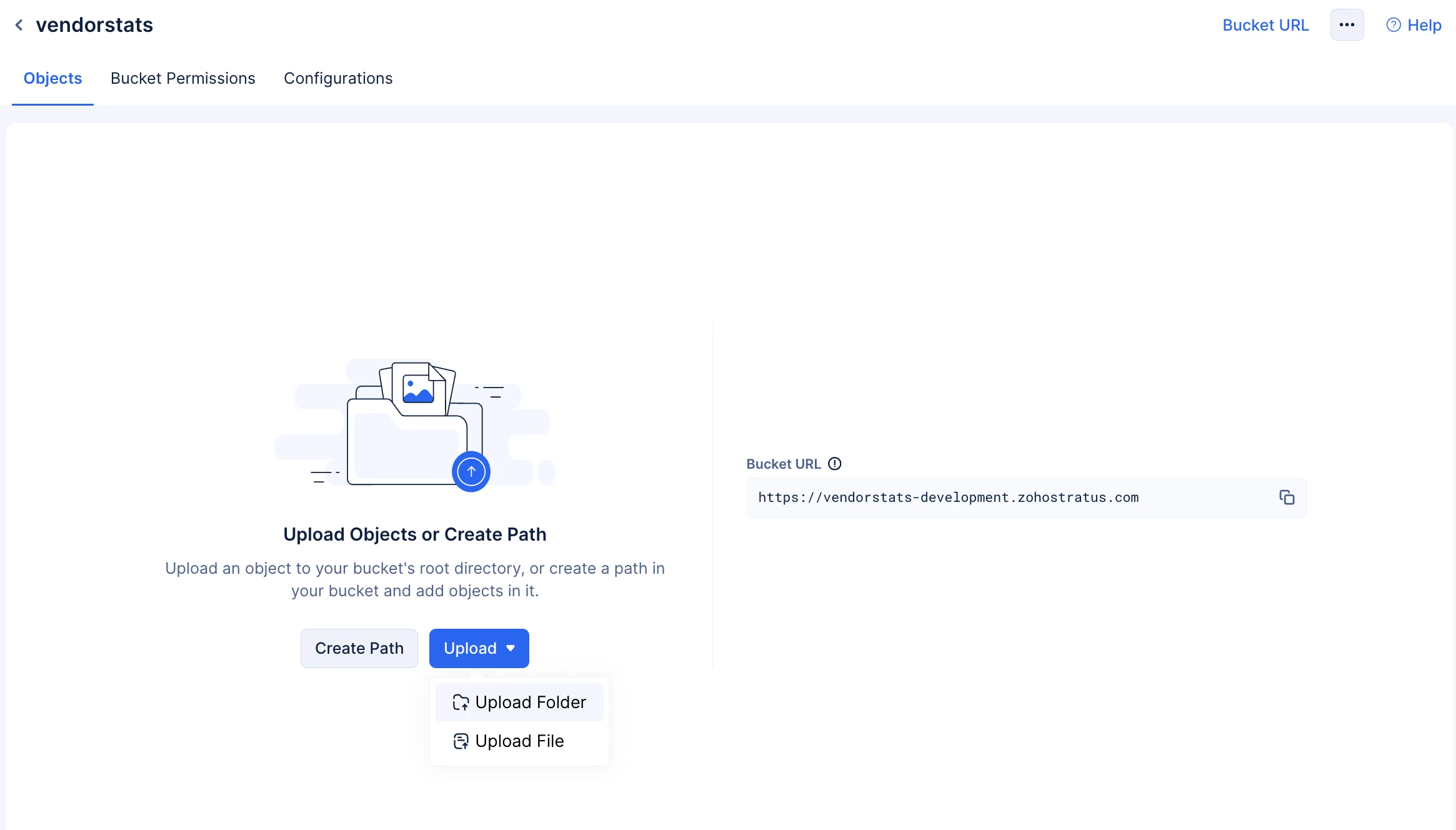The height and width of the screenshot is (830, 1456).
Task: Open the three-dot more options menu
Action: pyautogui.click(x=1347, y=25)
